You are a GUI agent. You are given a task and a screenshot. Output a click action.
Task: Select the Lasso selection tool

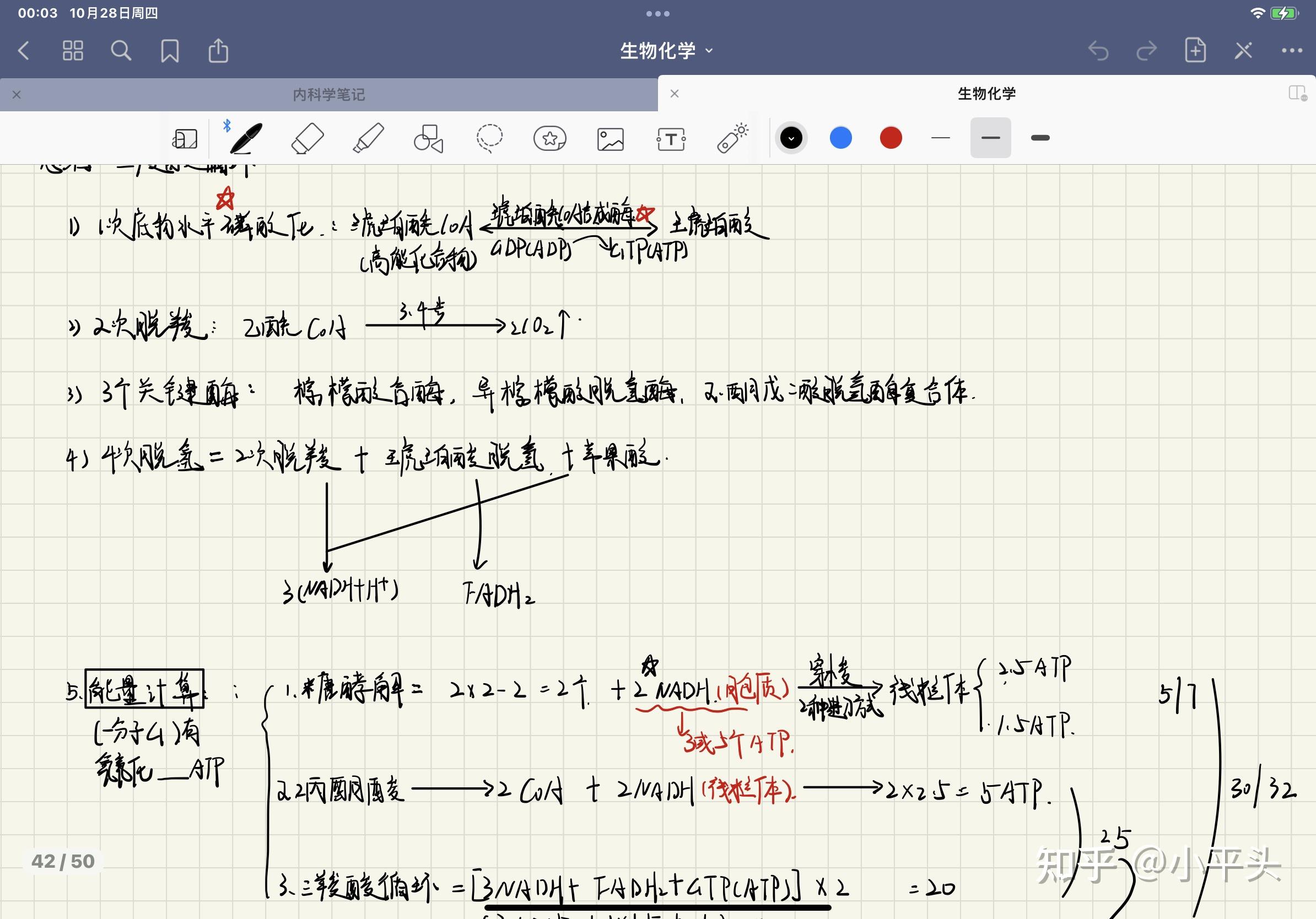[489, 139]
